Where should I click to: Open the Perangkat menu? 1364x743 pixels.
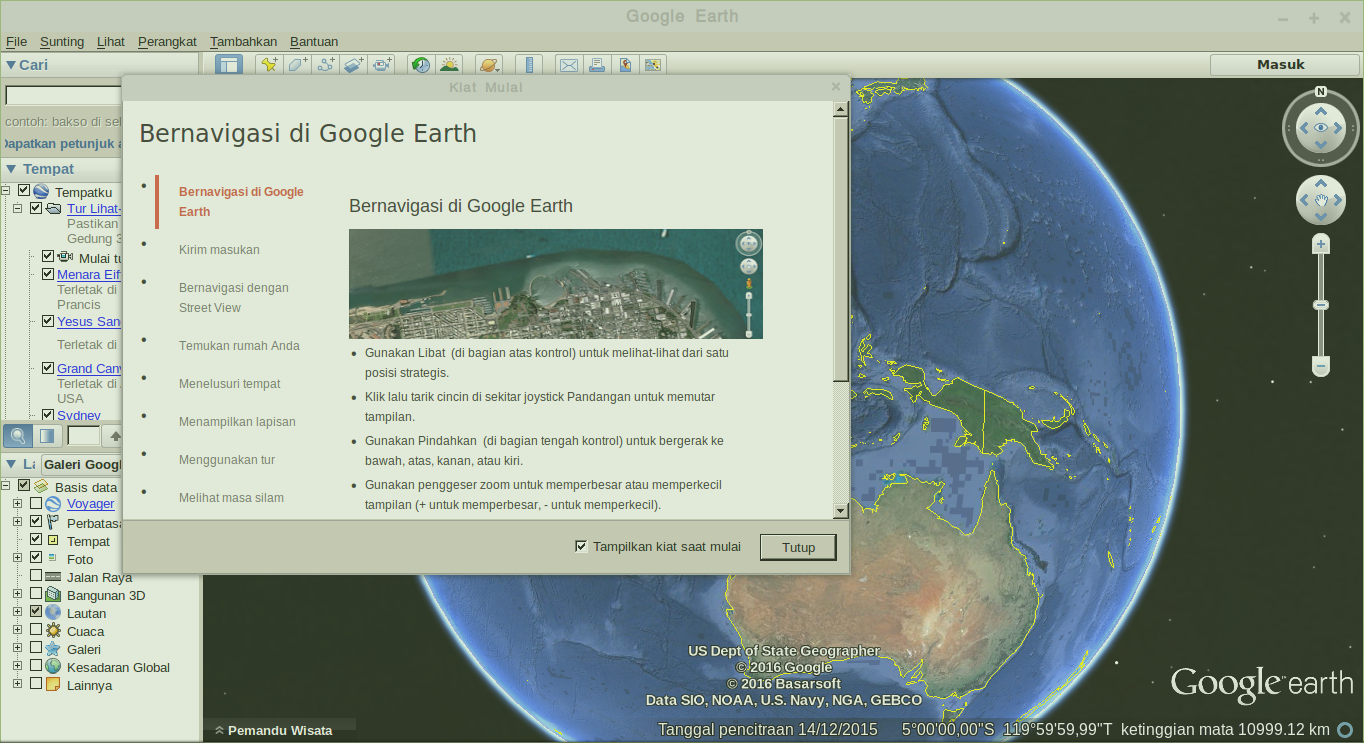pyautogui.click(x=166, y=41)
